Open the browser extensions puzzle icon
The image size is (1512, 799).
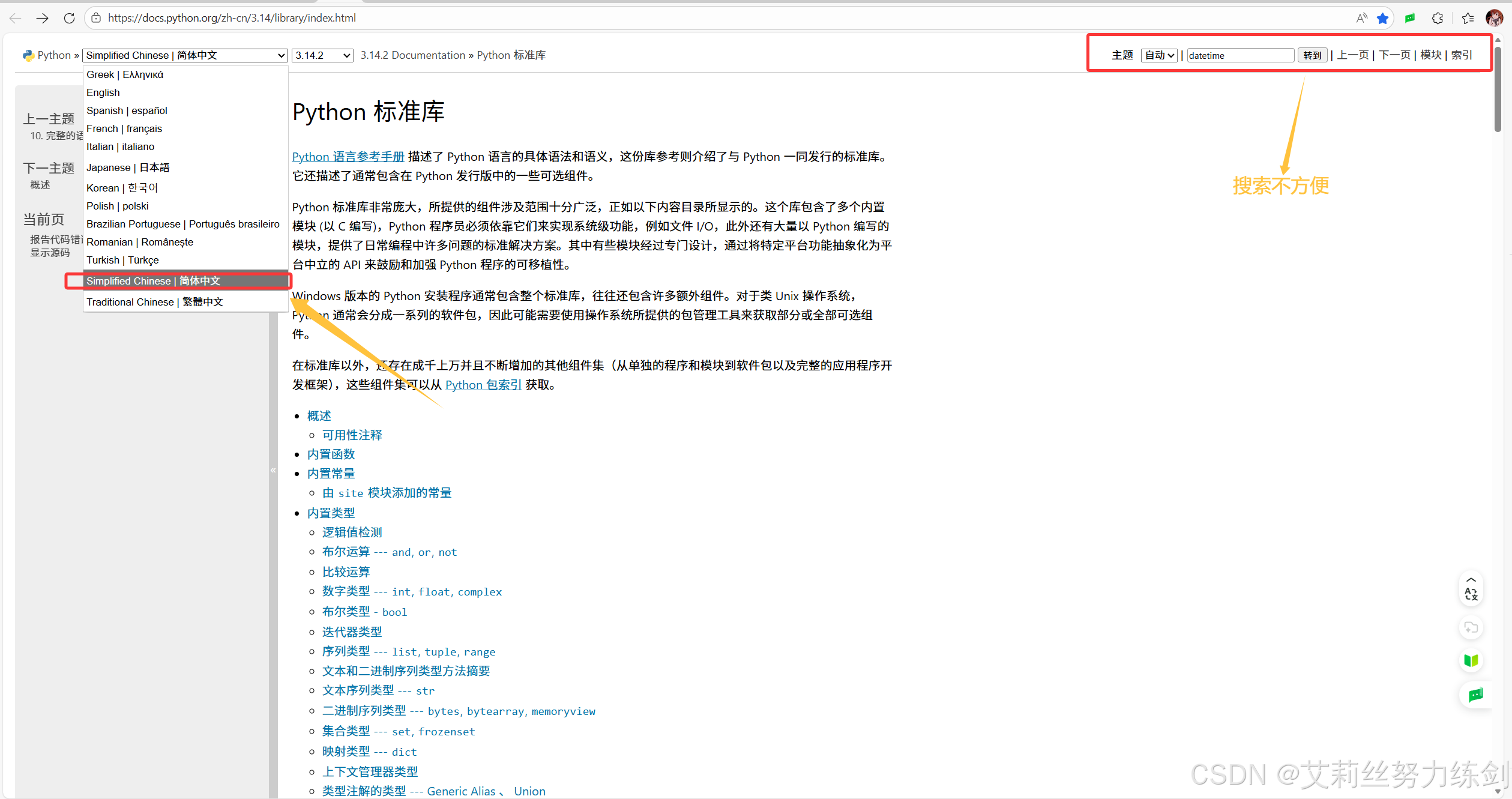1438,18
